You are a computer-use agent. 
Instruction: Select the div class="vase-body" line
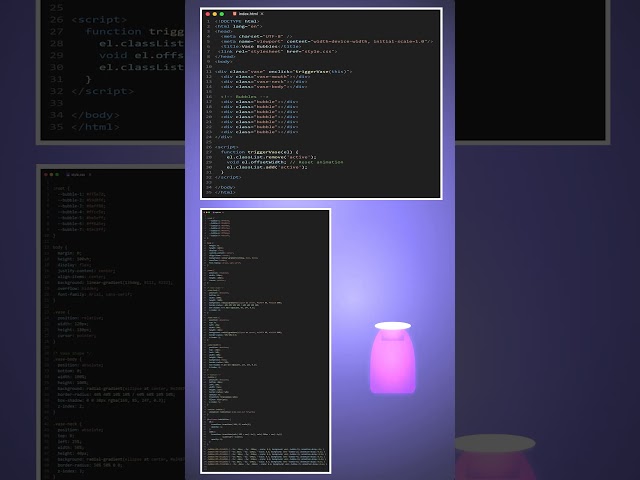pos(264,87)
